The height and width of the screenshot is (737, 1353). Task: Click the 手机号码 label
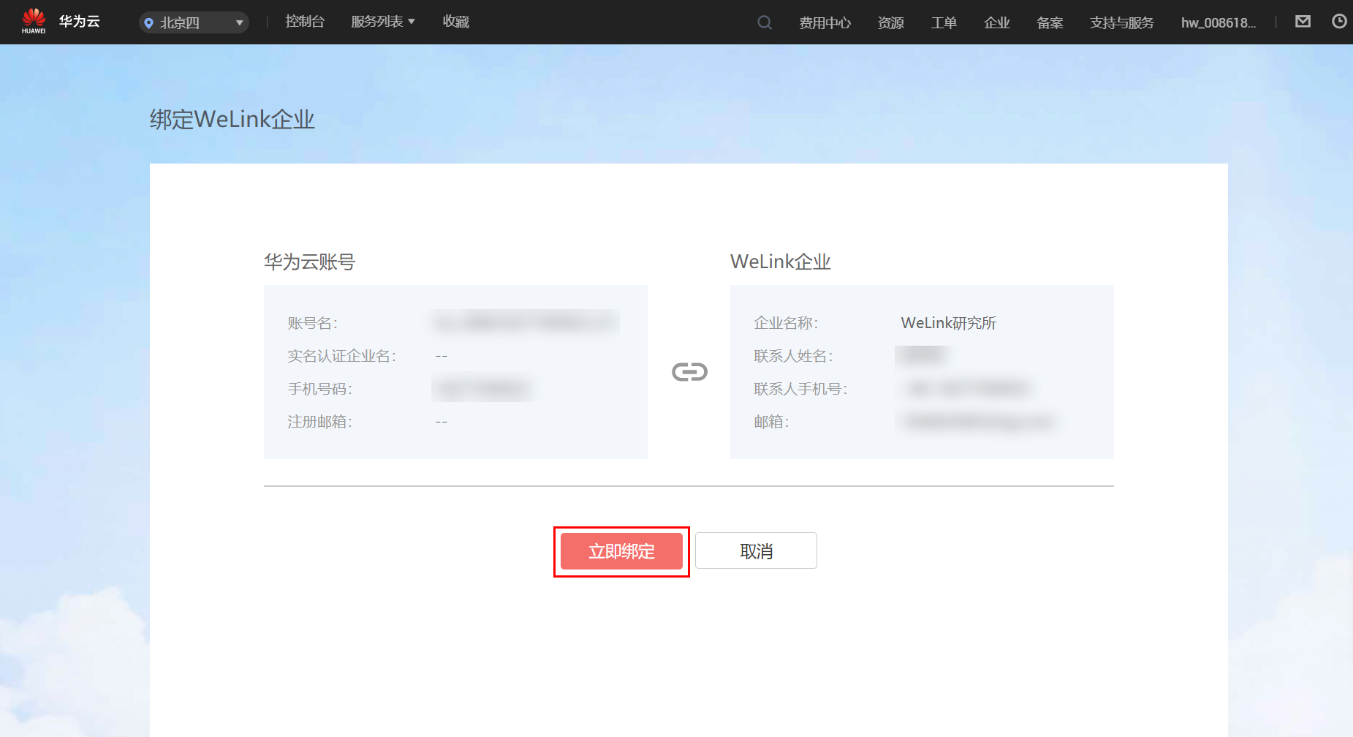coord(320,389)
